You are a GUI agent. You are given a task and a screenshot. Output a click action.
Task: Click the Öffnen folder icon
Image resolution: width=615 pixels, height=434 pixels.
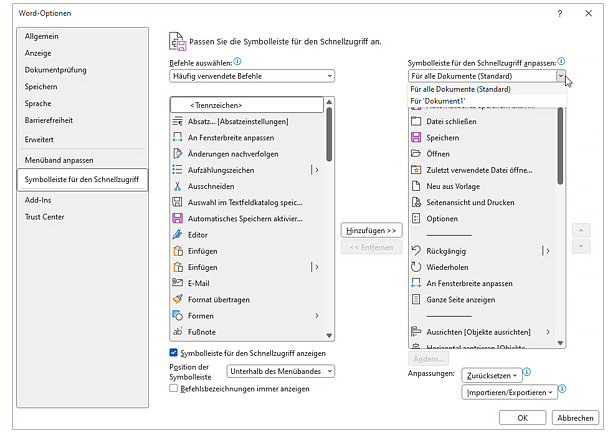click(x=417, y=154)
